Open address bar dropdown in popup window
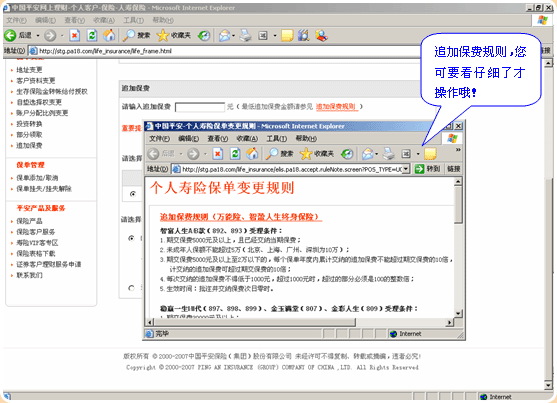 tap(406, 169)
